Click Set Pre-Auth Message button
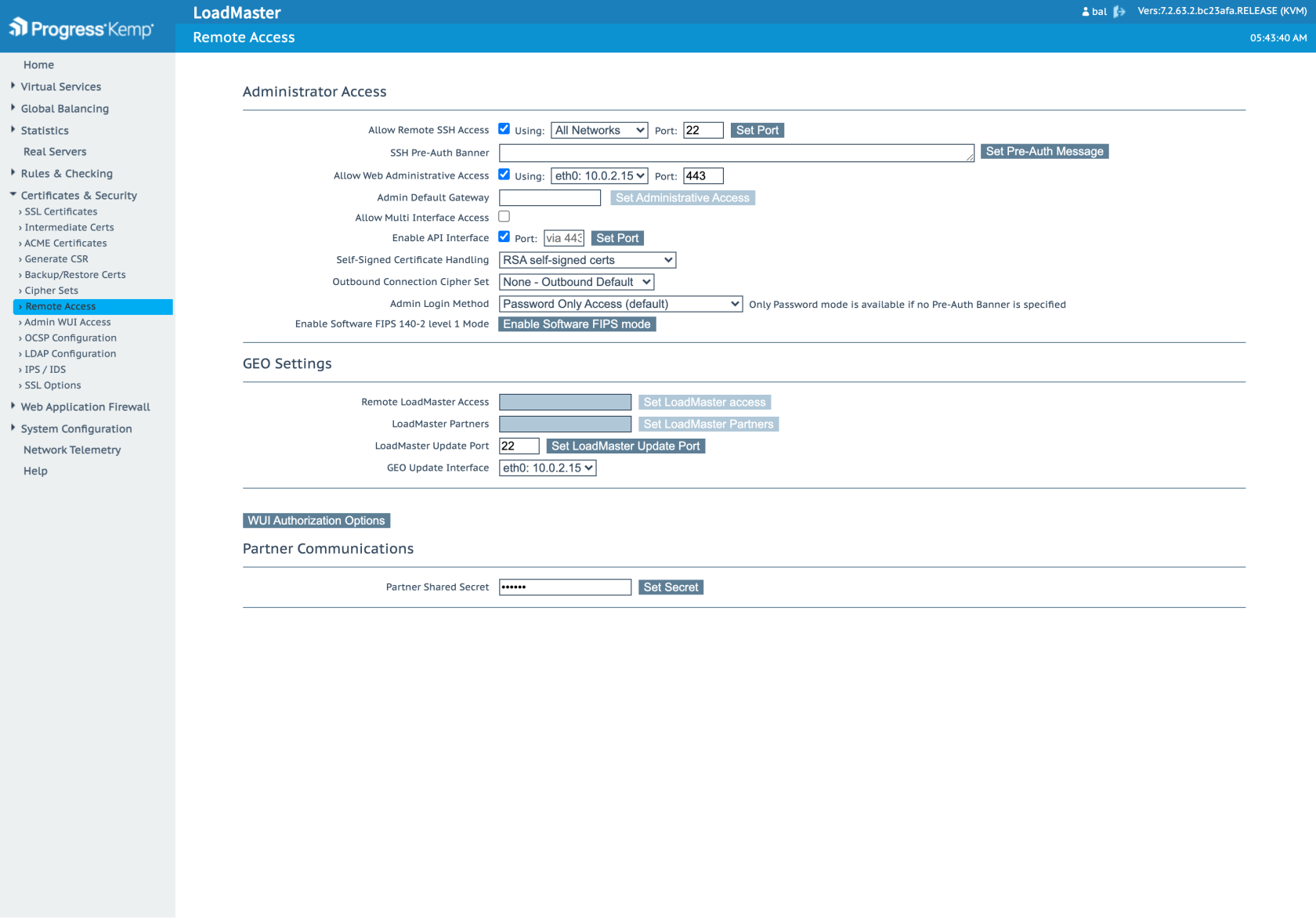The width and height of the screenshot is (1316, 921). coord(1044,152)
